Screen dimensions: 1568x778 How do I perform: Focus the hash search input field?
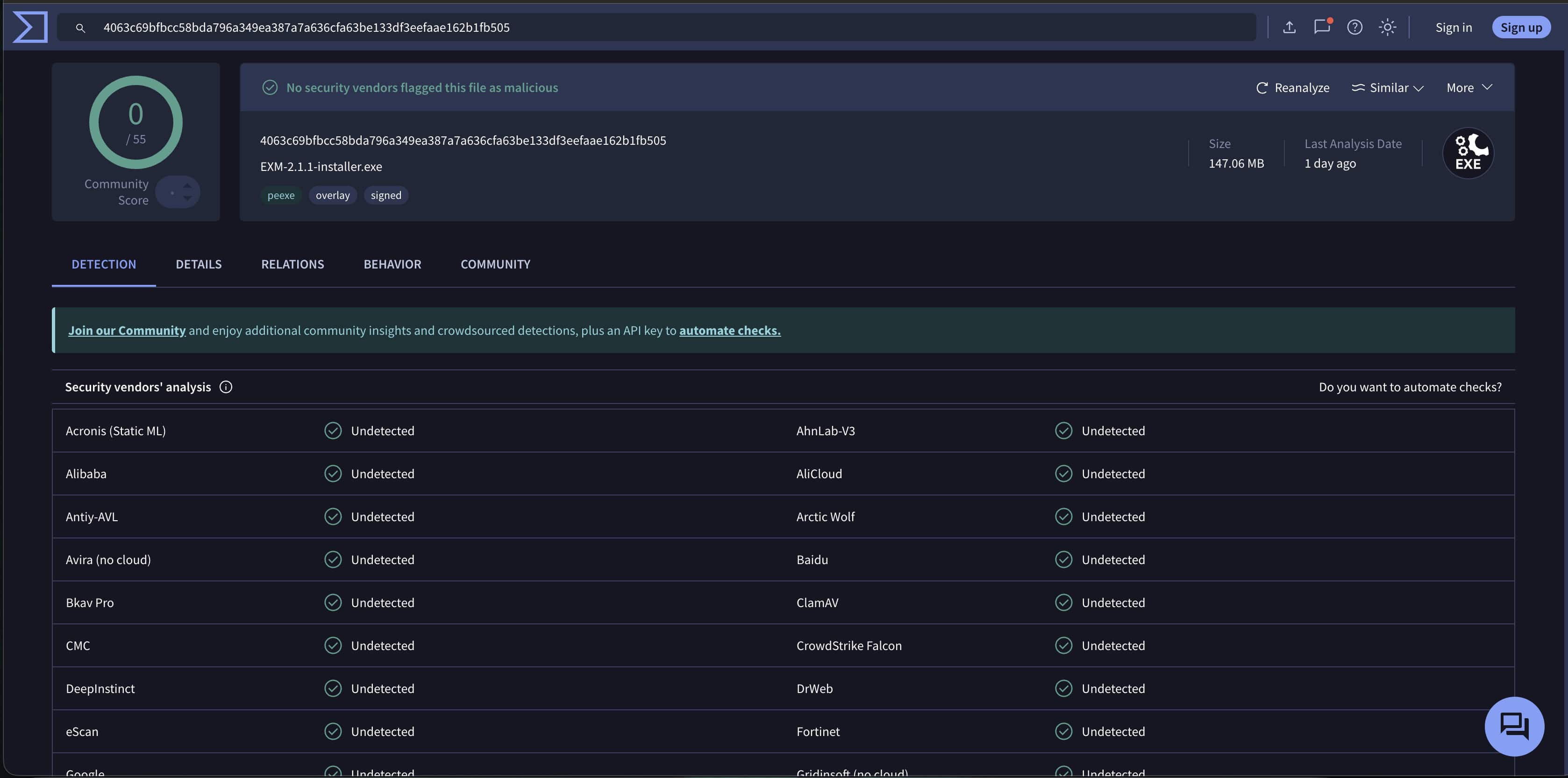click(x=657, y=28)
